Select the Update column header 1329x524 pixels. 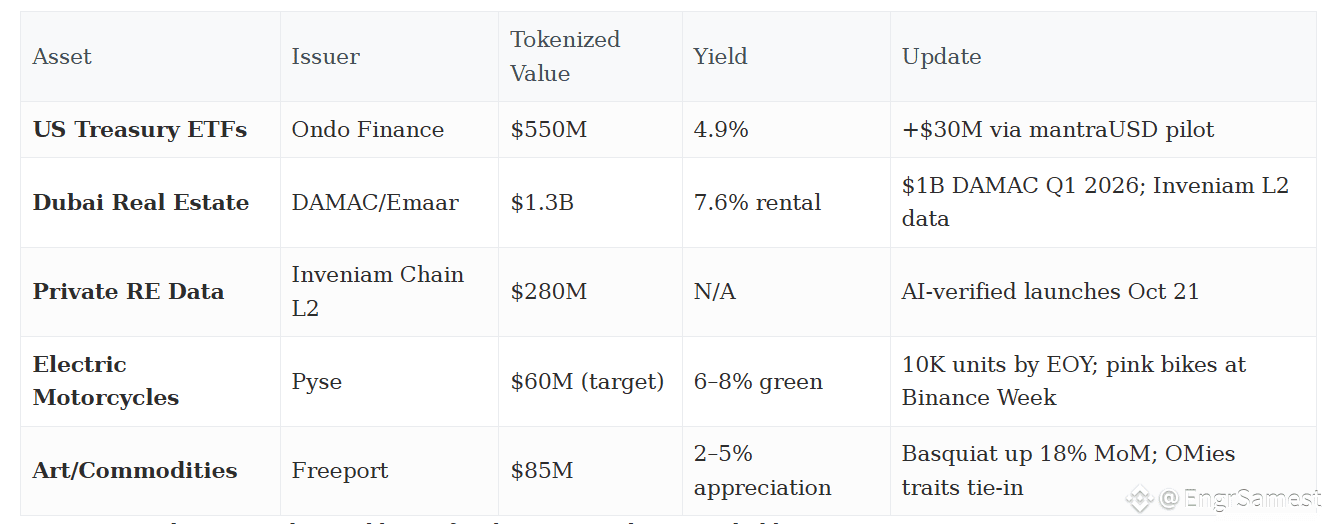941,57
